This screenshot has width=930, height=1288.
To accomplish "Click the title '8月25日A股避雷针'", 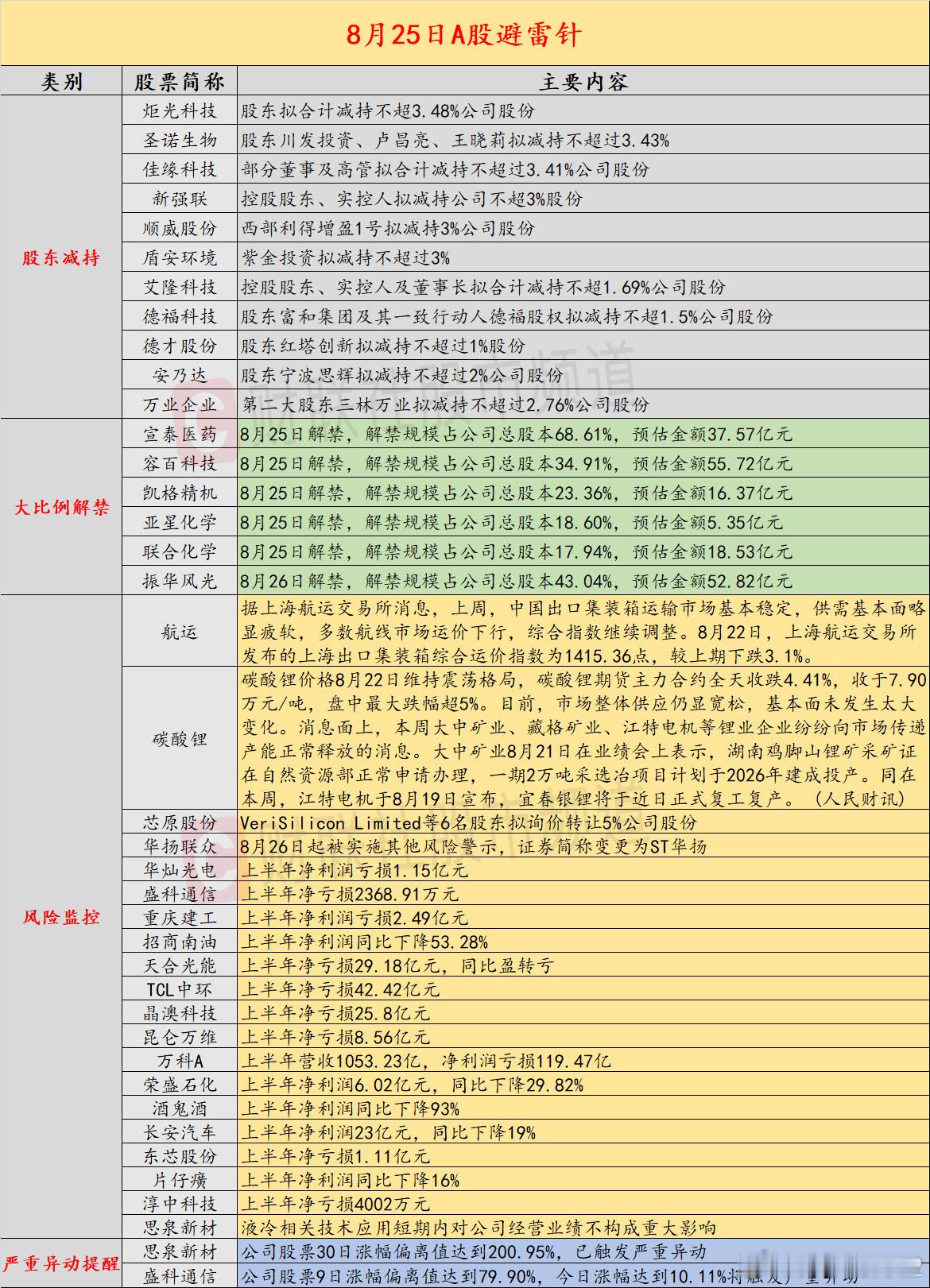I will (463, 34).
